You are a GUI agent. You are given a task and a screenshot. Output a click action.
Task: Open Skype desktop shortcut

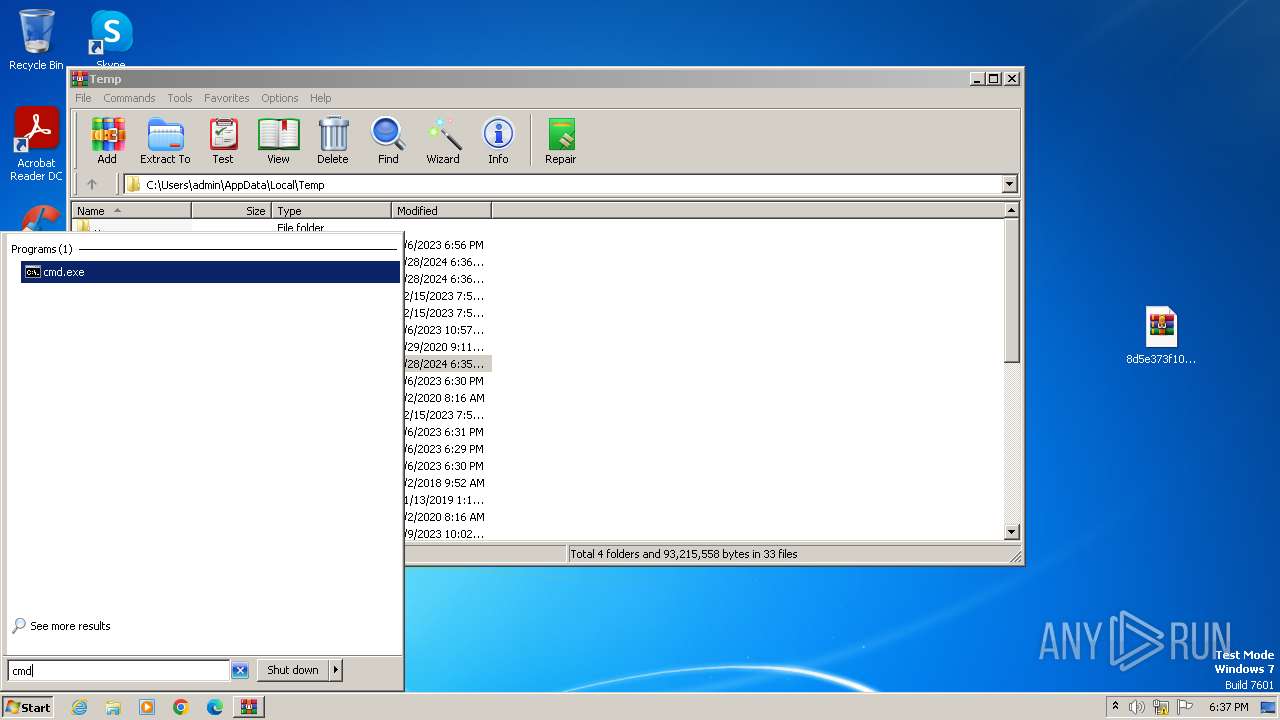tap(111, 40)
